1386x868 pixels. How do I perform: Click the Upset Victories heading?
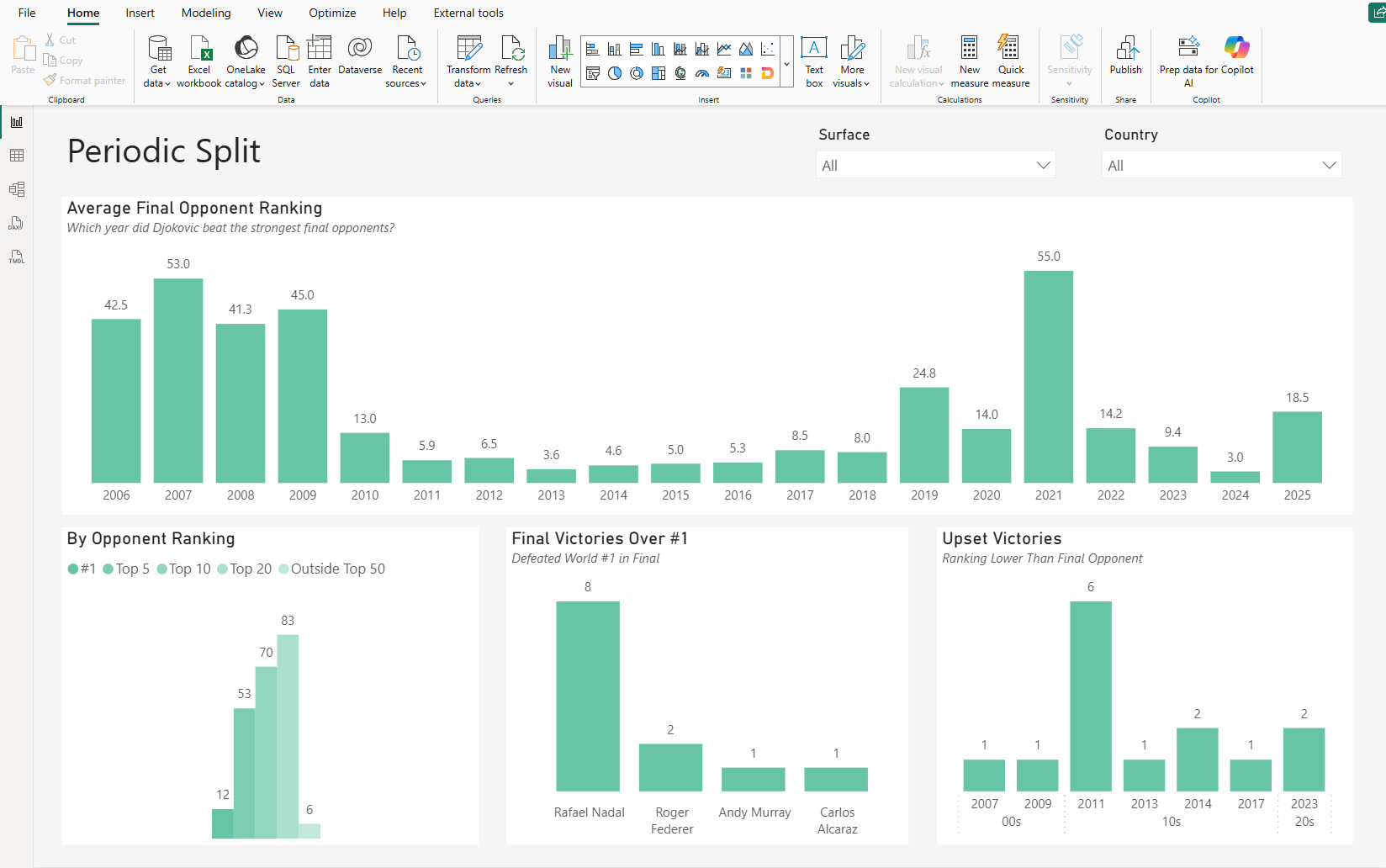[x=1002, y=538]
